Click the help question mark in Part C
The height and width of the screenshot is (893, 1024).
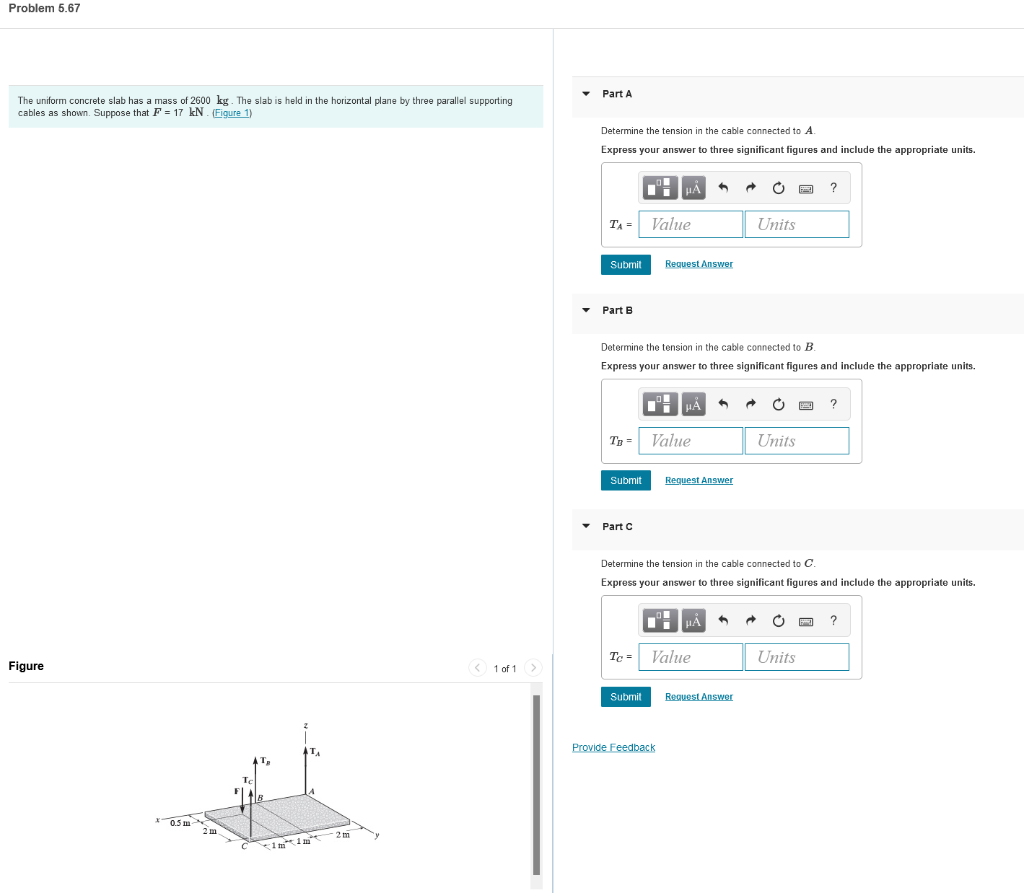coord(833,620)
